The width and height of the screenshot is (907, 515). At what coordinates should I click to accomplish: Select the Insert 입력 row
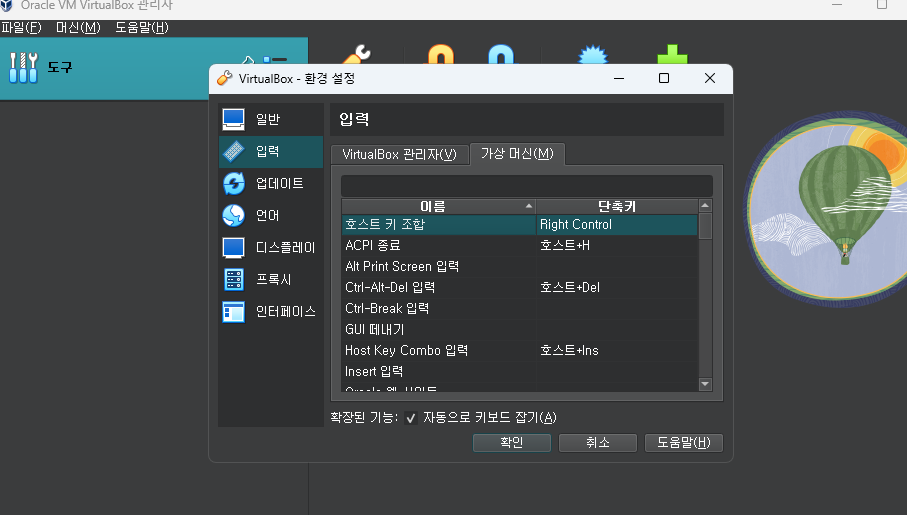tap(519, 371)
